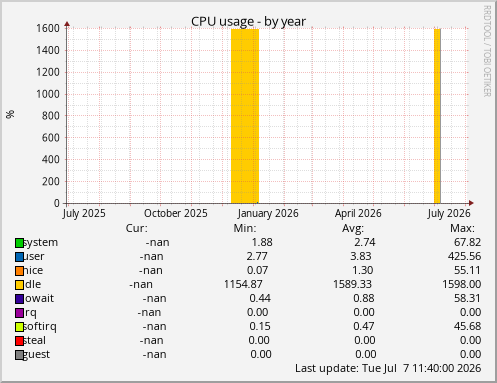Click the red steal legend swatch
This screenshot has height=383, width=497.
pos(19,341)
